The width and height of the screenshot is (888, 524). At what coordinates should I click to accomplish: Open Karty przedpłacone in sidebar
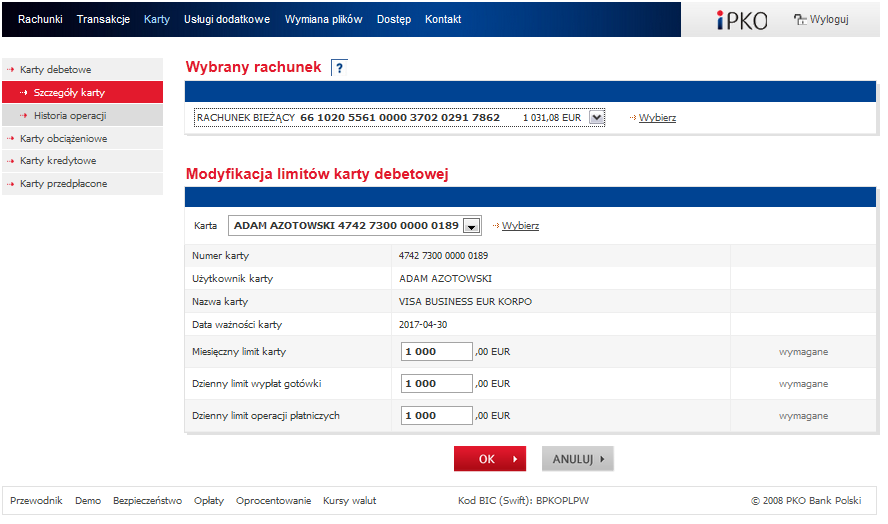pos(83,184)
